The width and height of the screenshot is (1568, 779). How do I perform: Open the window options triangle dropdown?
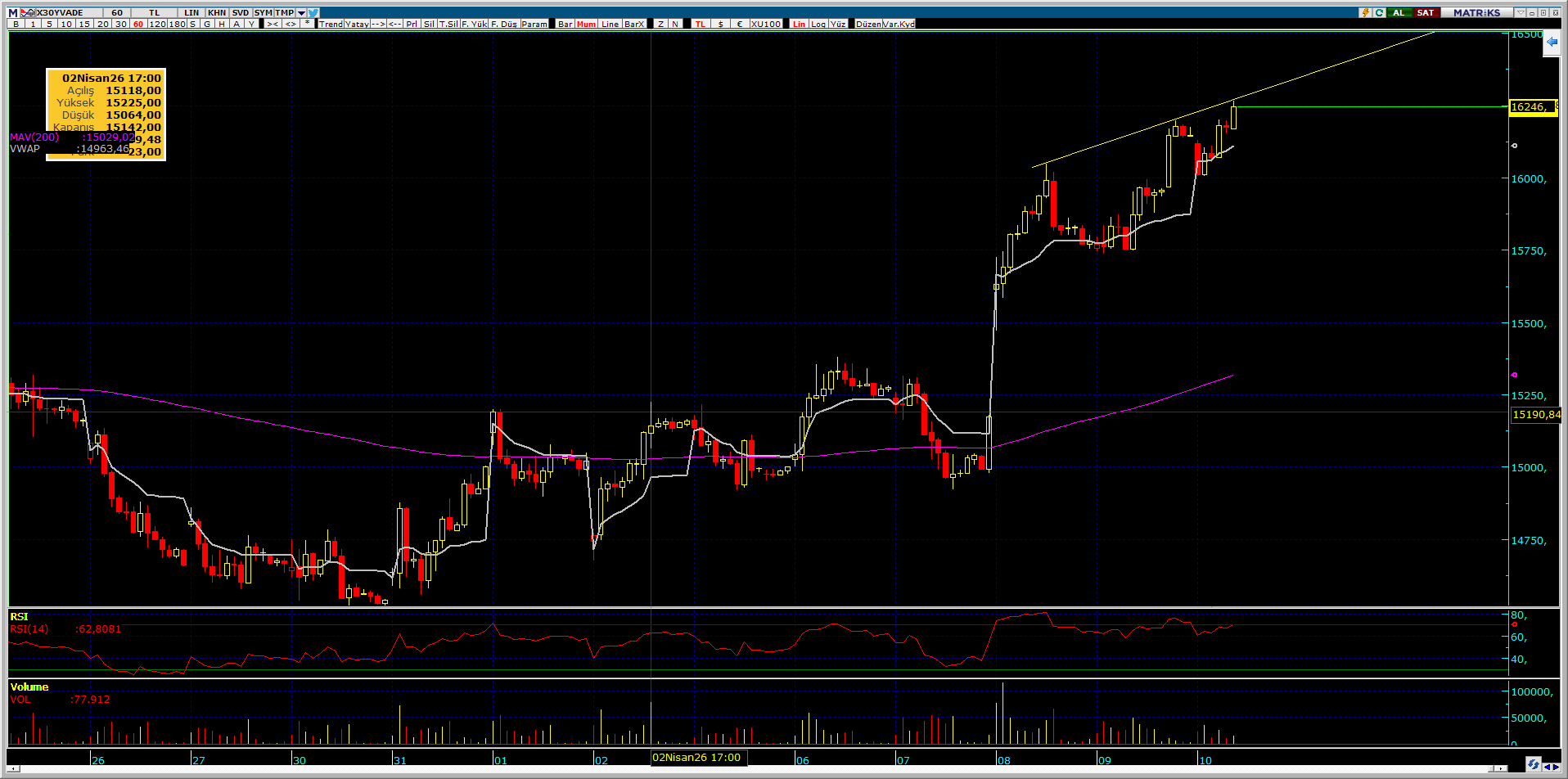[1520, 13]
